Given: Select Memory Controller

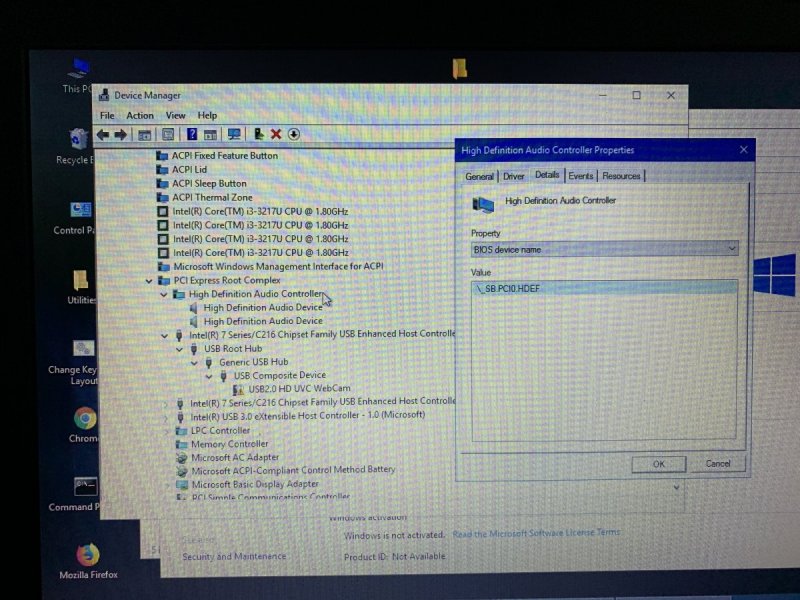Looking at the screenshot, I should tap(229, 444).
